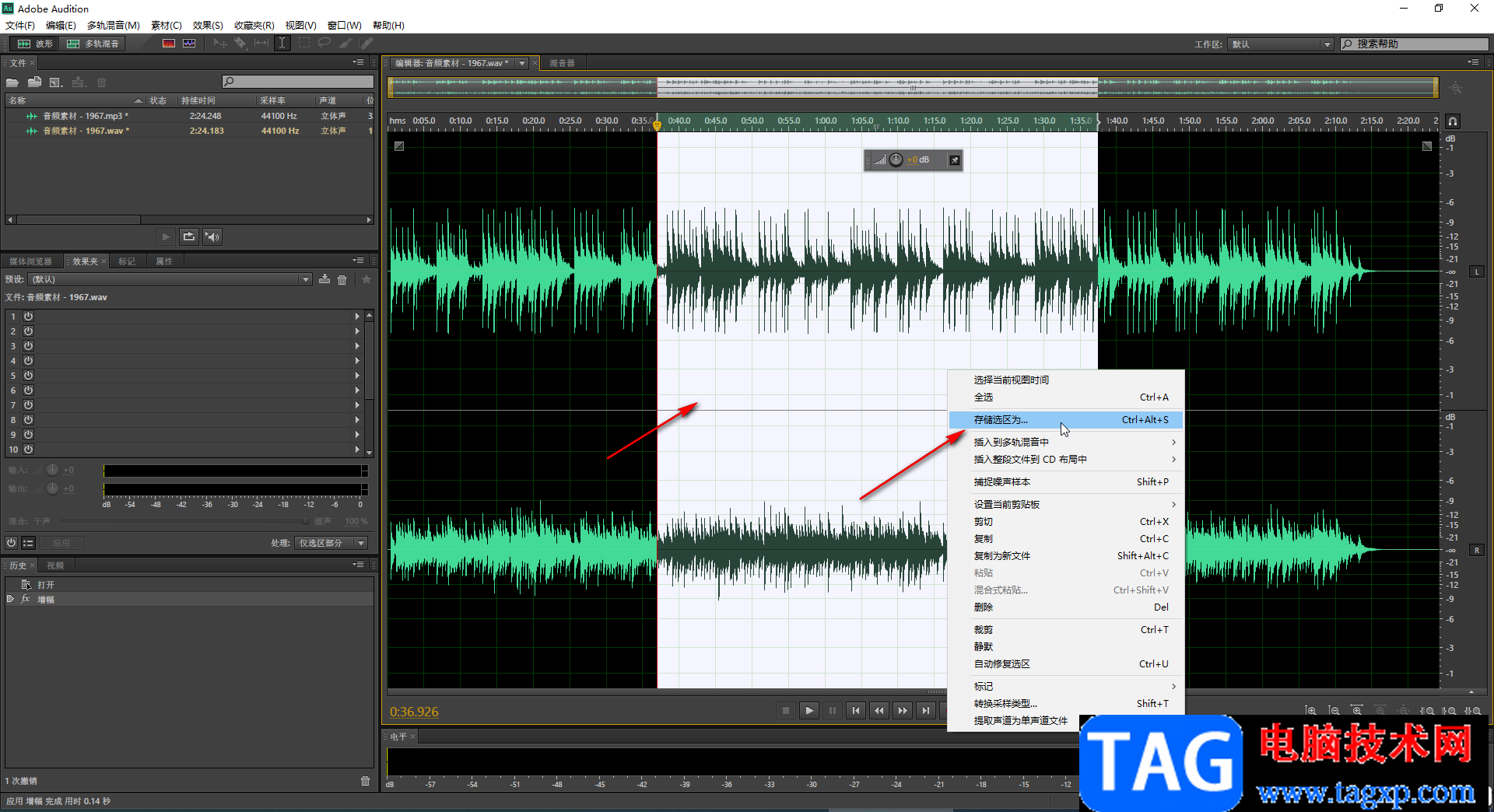1494x812 pixels.
Task: Show the spectral pitch display
Action: (x=189, y=44)
